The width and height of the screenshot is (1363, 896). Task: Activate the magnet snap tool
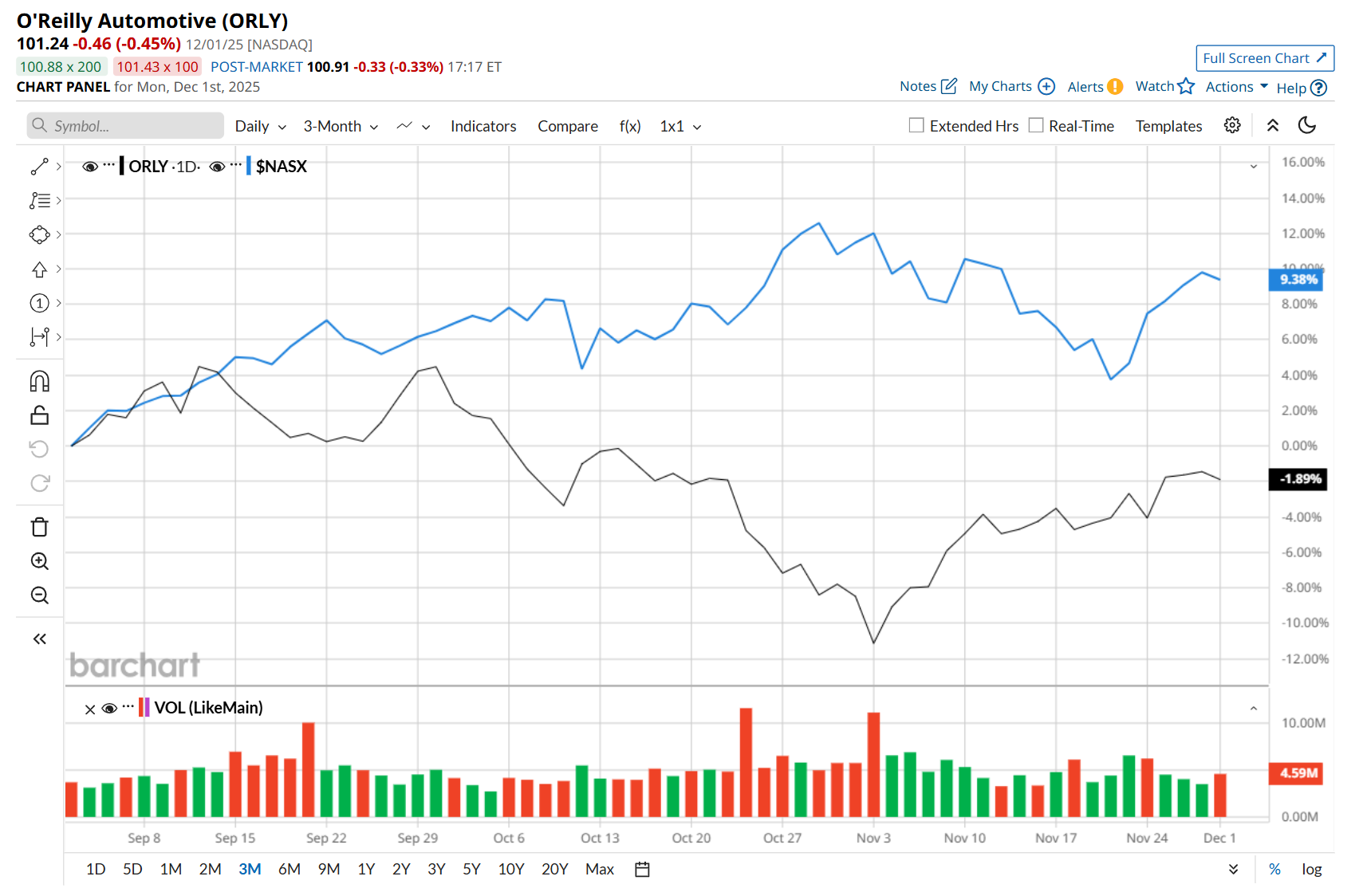pos(39,382)
